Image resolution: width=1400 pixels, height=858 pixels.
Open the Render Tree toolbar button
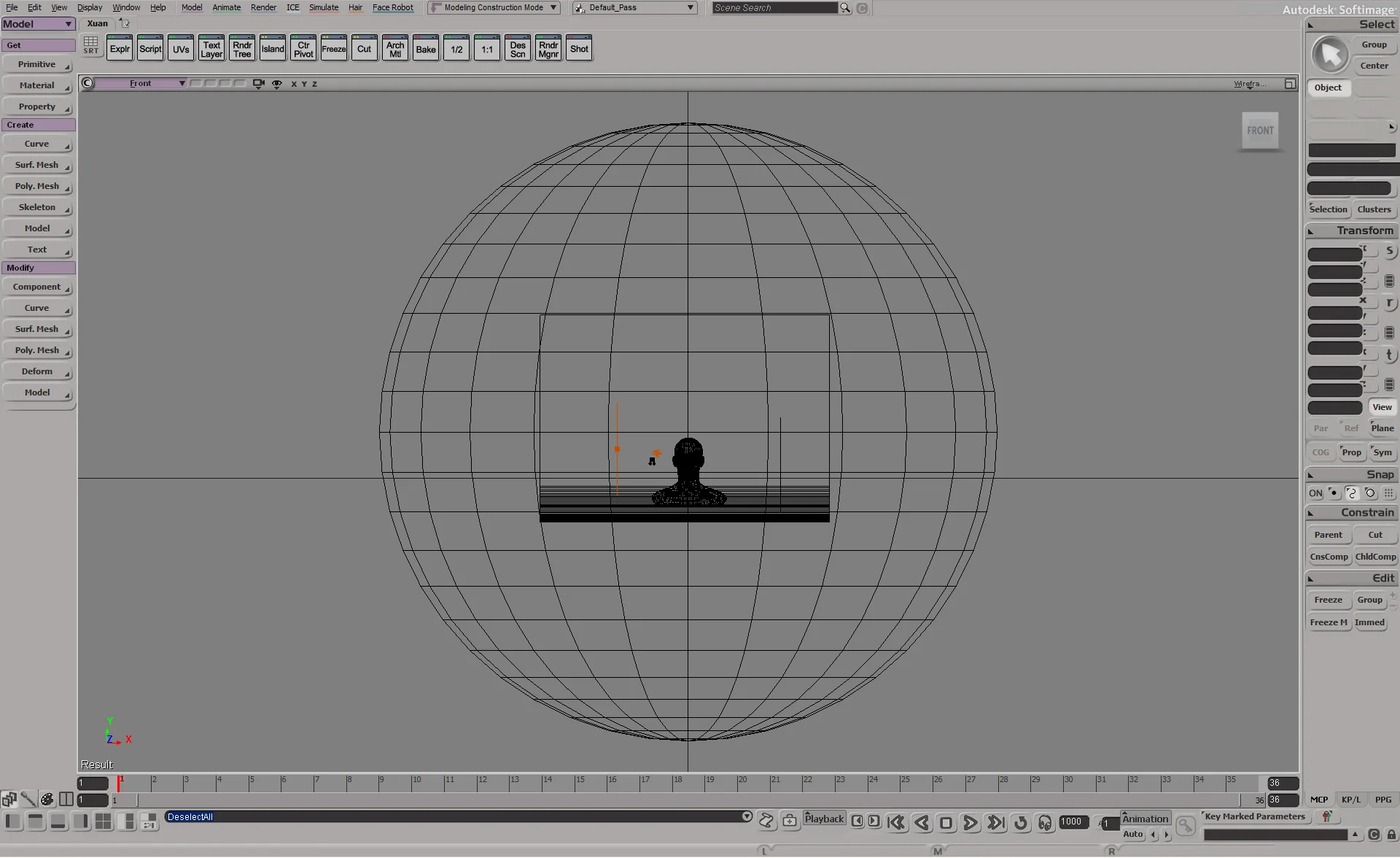[x=242, y=49]
